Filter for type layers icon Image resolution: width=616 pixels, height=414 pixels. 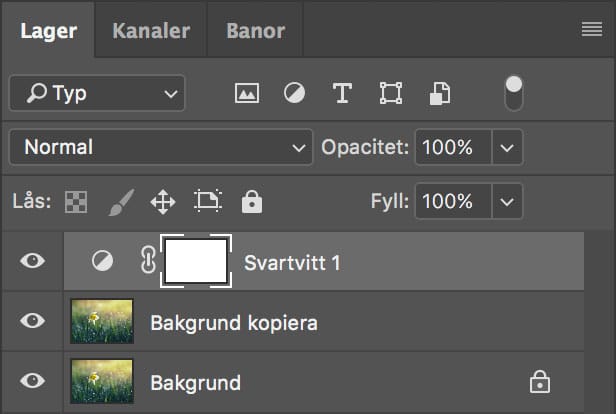342,93
